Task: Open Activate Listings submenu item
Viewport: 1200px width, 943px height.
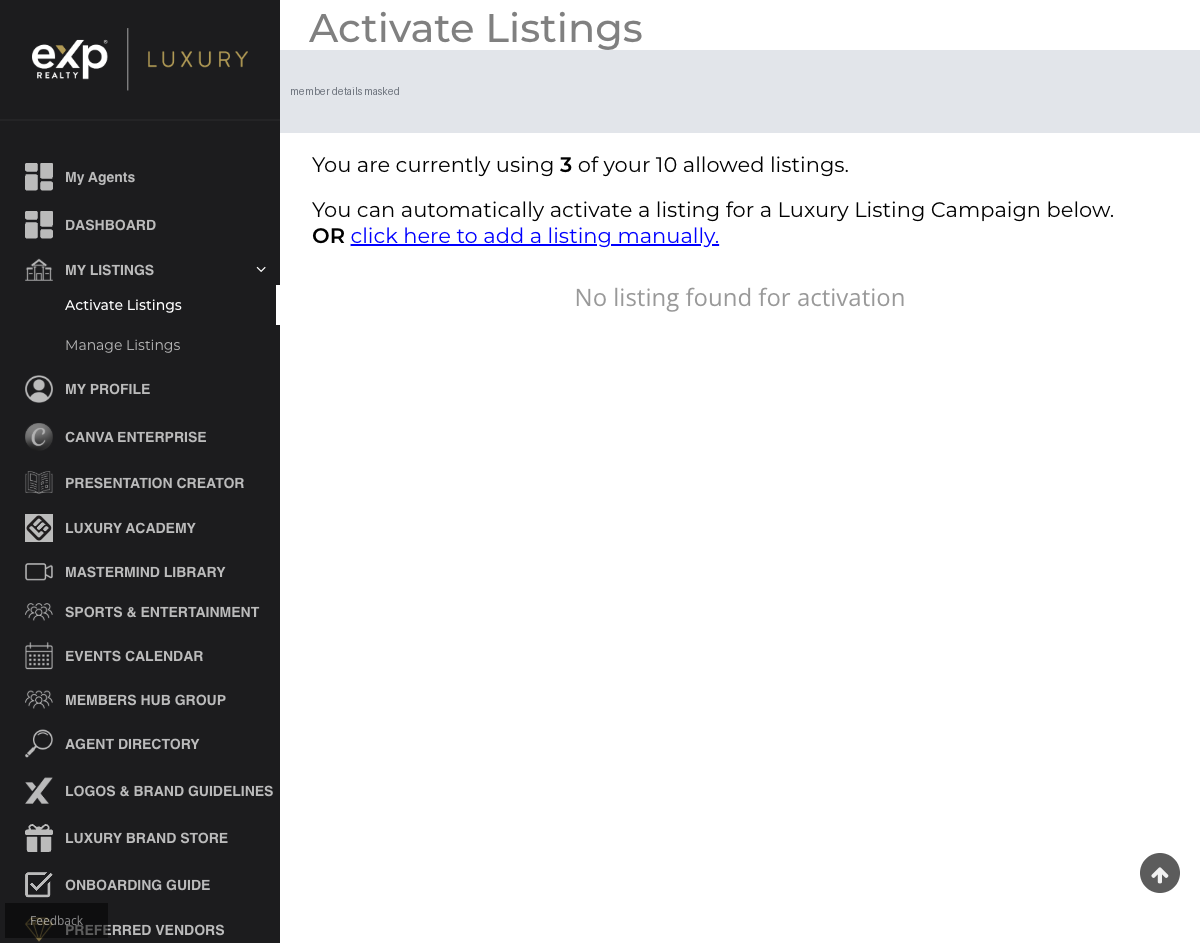Action: [123, 305]
